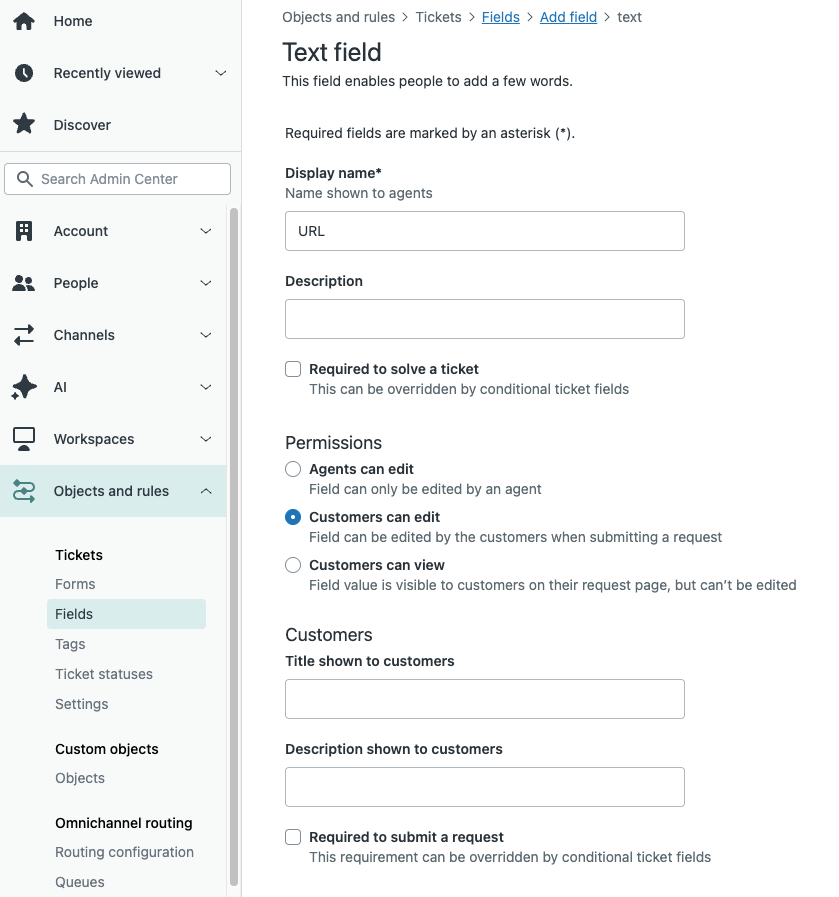Click the AI sparkle icon
This screenshot has width=839, height=897.
pos(24,387)
